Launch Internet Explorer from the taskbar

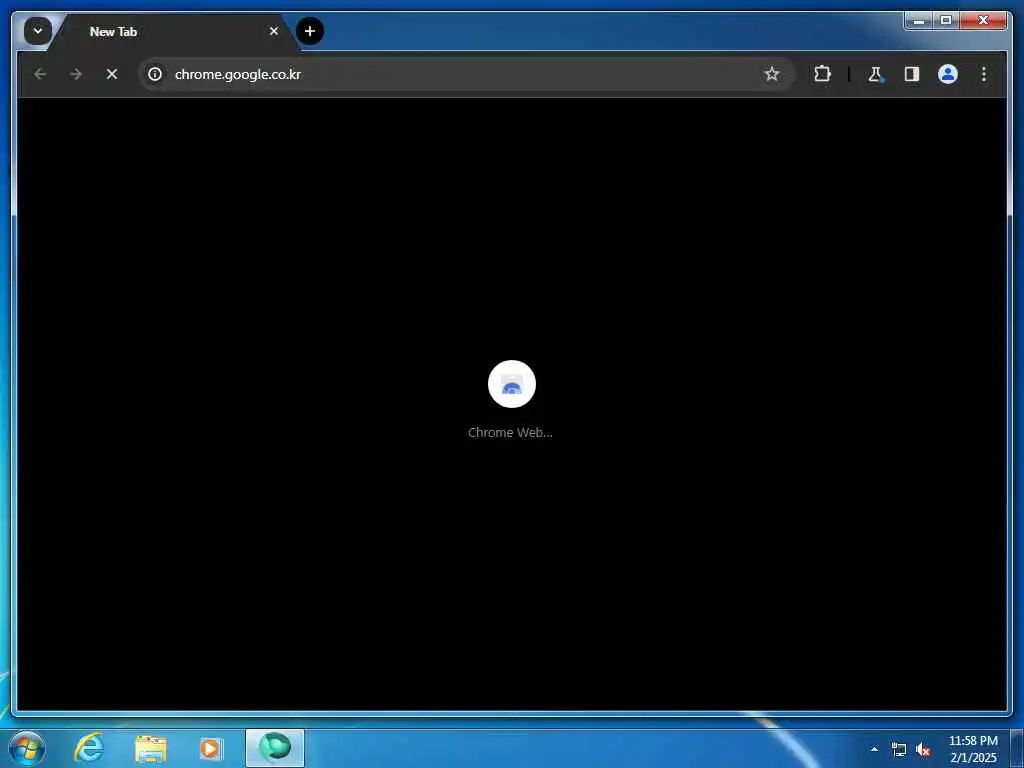(89, 748)
